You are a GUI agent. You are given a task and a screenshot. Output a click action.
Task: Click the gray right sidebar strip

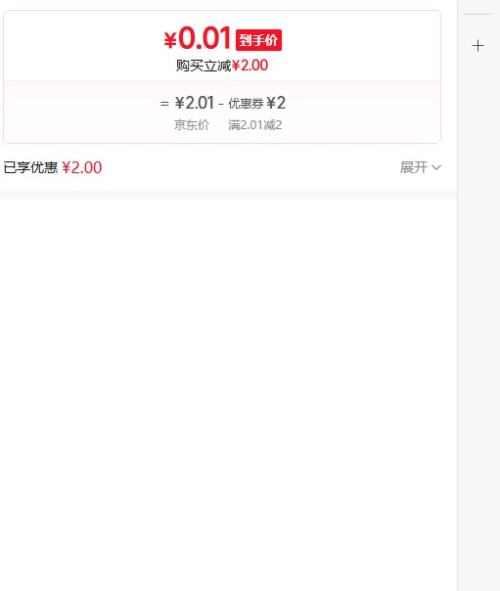point(479,296)
